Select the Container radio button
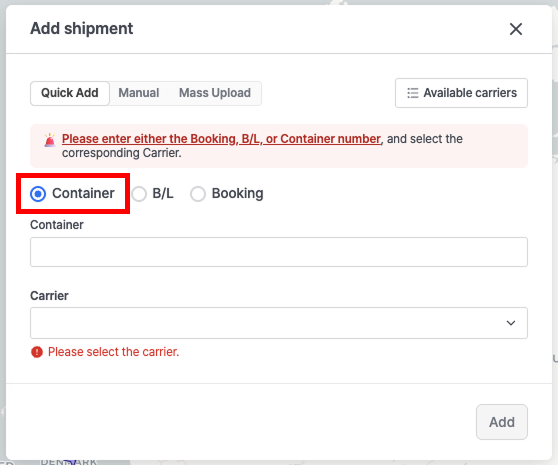 [38, 194]
